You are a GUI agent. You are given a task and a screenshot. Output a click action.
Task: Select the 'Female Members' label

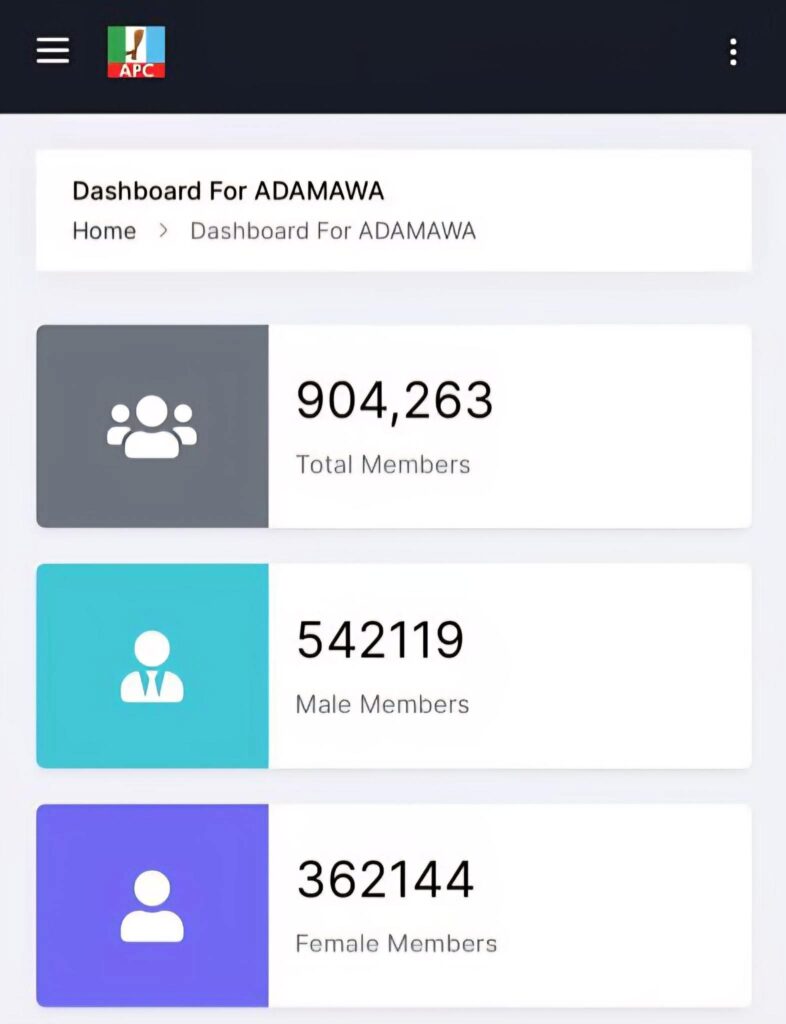point(396,943)
